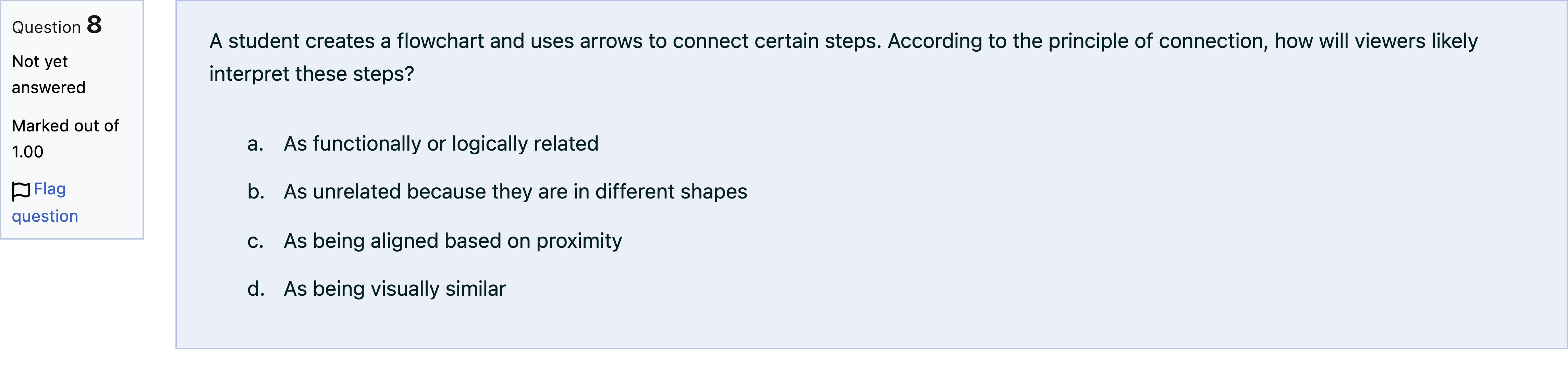Click the bold question number 8
Viewport: 1568px width, 371px height.
(94, 25)
